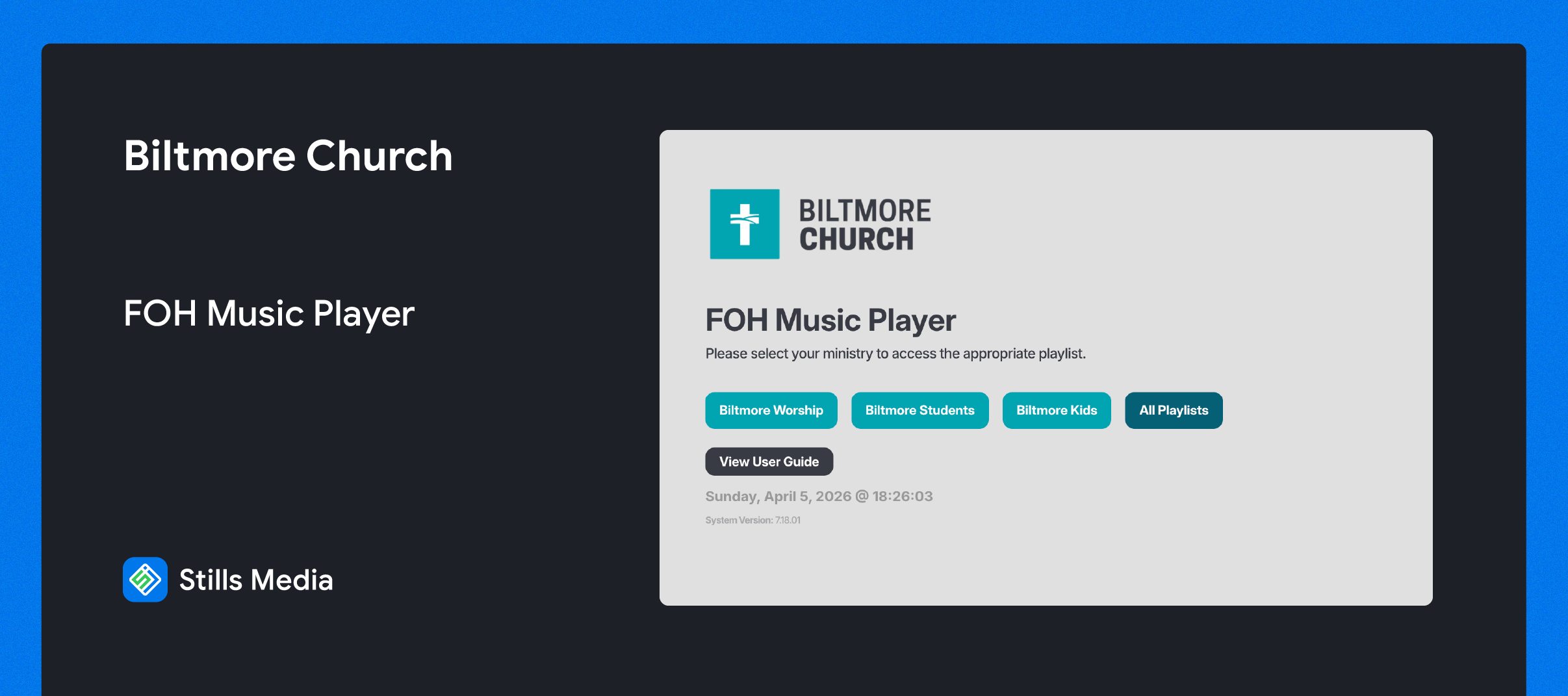This screenshot has width=1568, height=696.
Task: Click the BILTMORE CHURCH wordmark beside the logo
Action: click(x=865, y=225)
